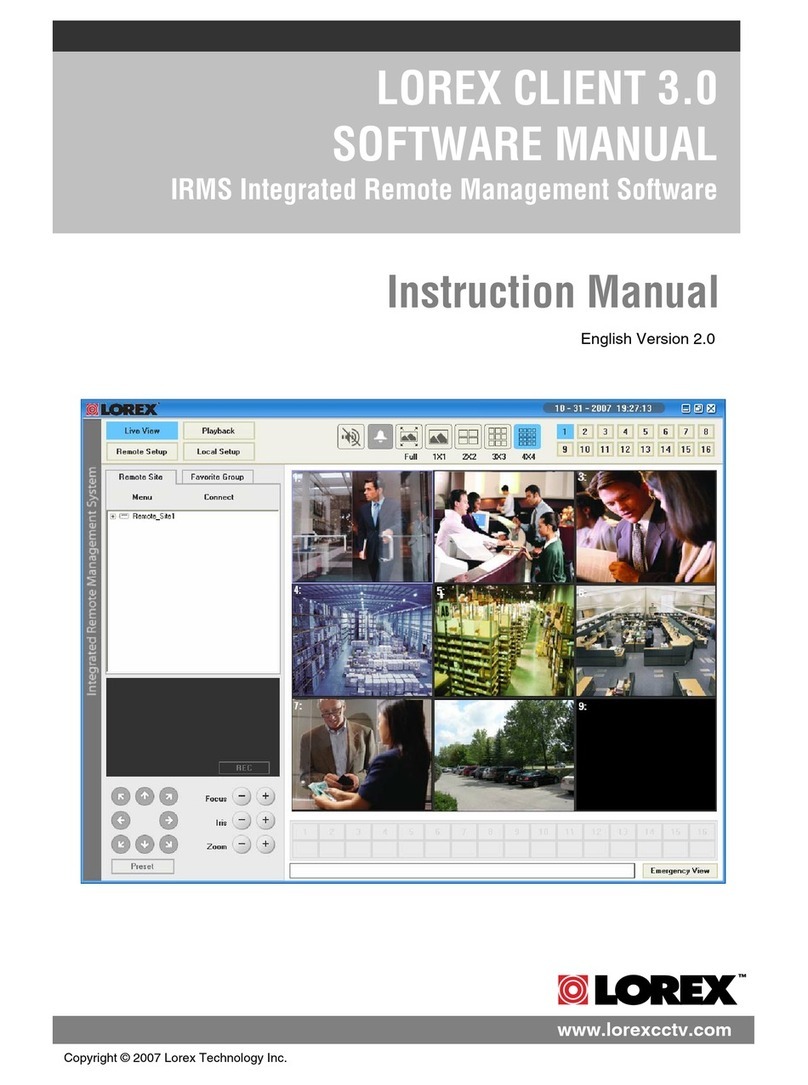Decrease Focus with minus button

coord(241,796)
